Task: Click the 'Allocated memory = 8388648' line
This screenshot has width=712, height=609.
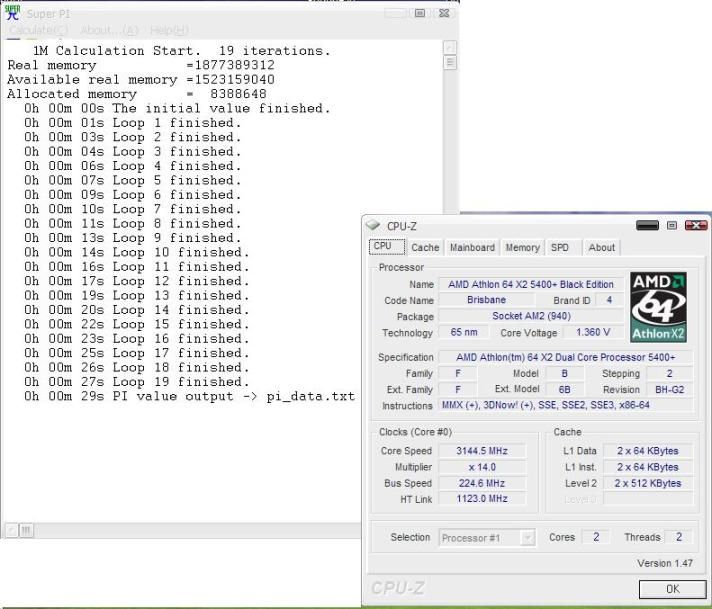Action: 137,94
